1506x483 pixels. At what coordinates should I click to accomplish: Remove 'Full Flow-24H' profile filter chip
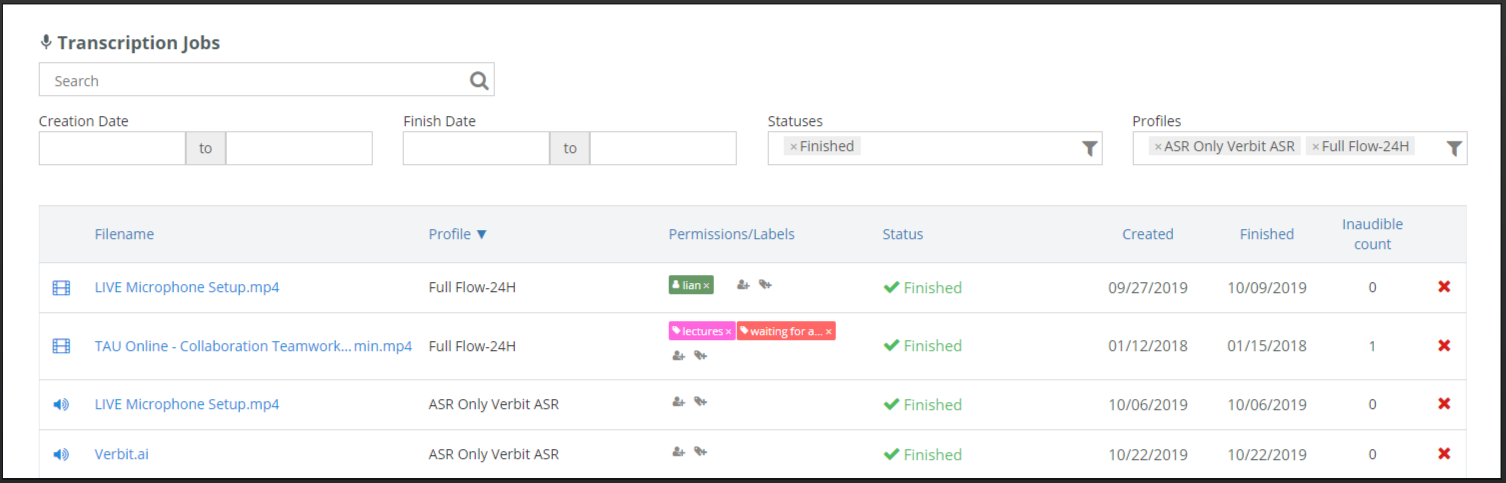point(1315,147)
